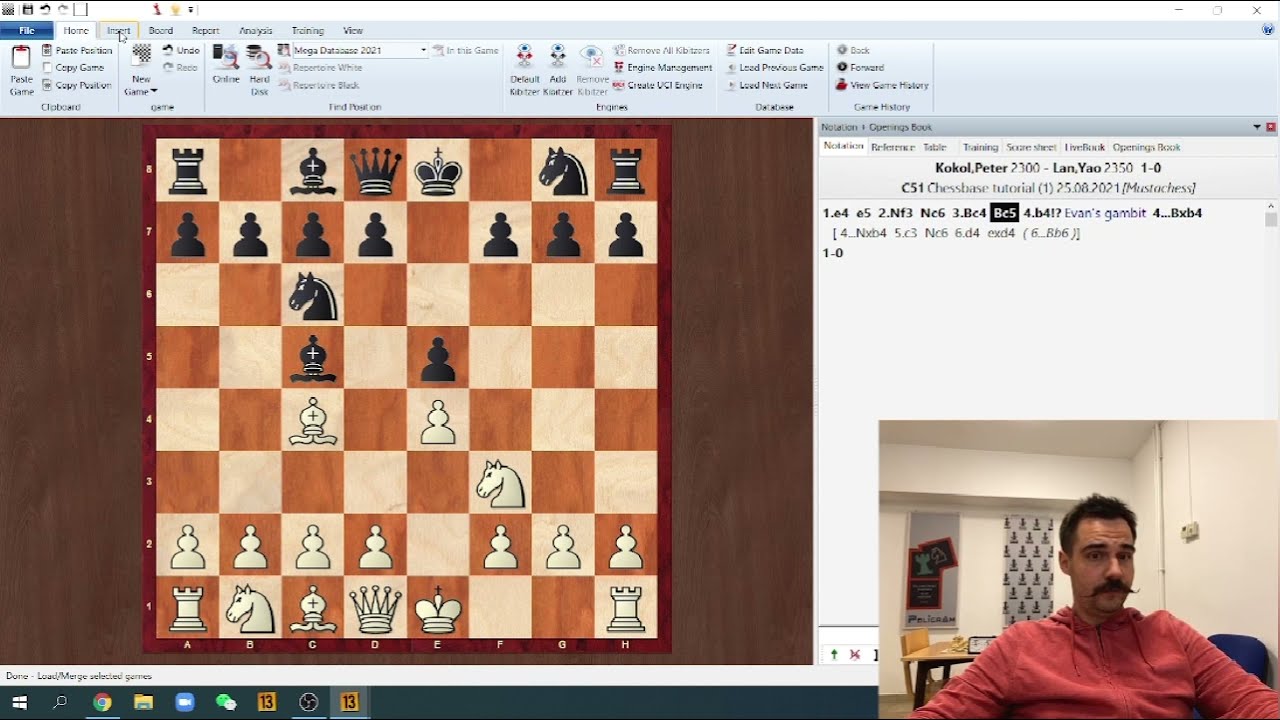The height and width of the screenshot is (720, 1280).
Task: Select the Reference tab
Action: [892, 147]
